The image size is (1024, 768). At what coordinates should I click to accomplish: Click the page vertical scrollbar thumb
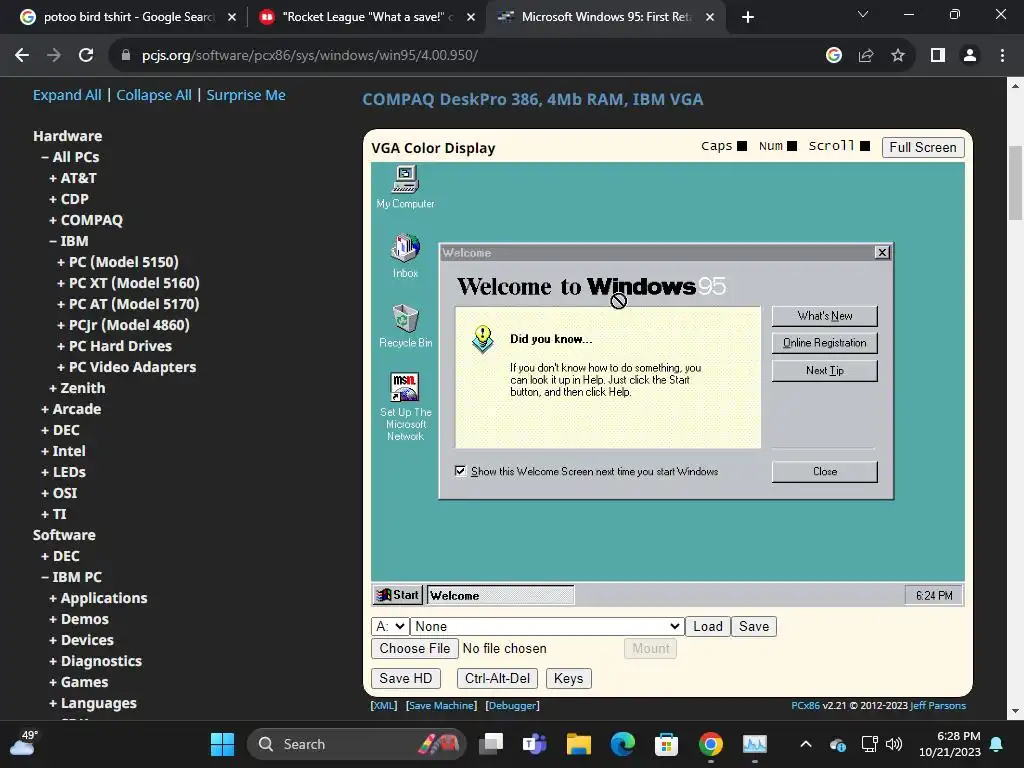pos(1015,184)
